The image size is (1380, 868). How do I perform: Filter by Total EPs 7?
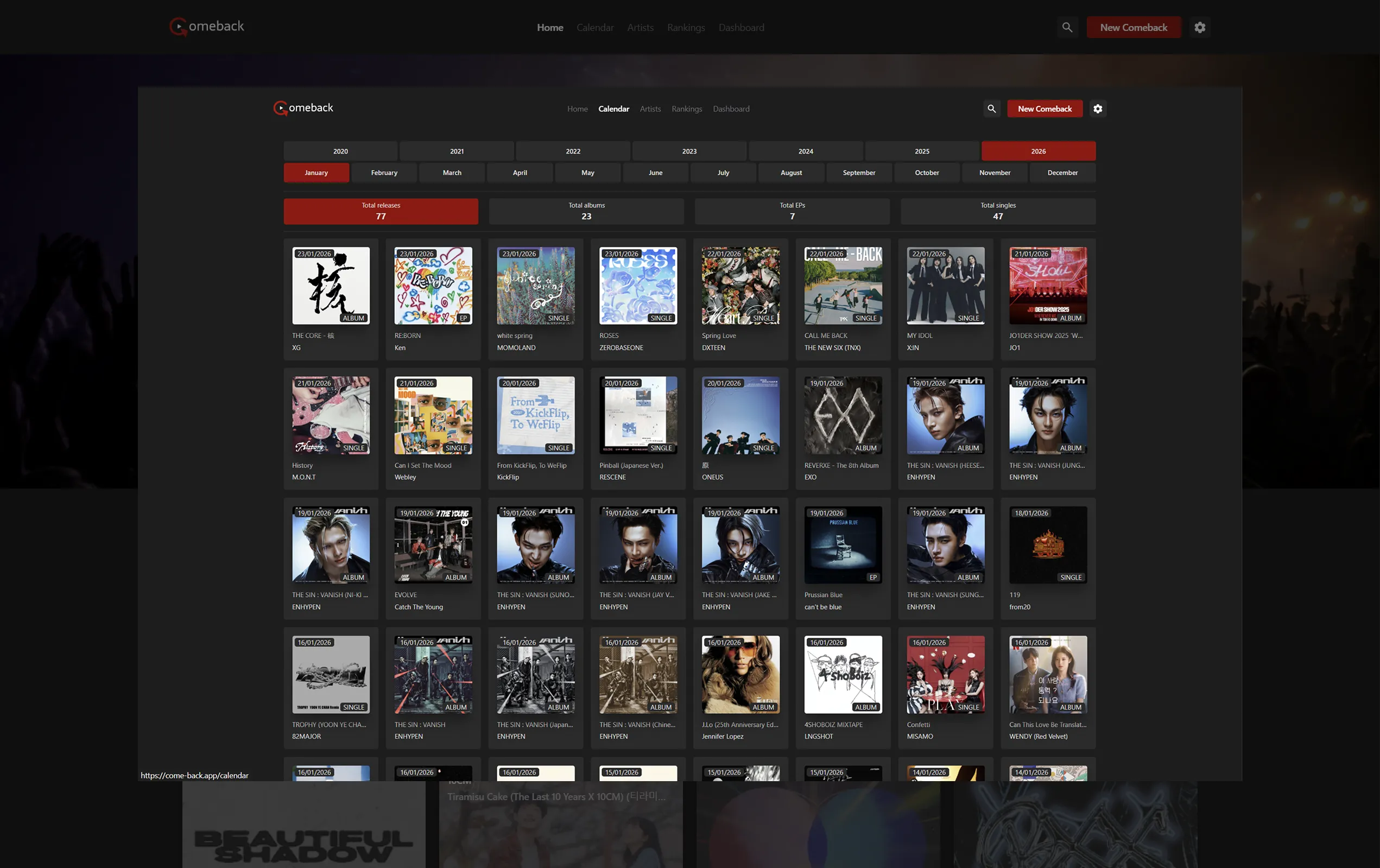[x=792, y=211]
